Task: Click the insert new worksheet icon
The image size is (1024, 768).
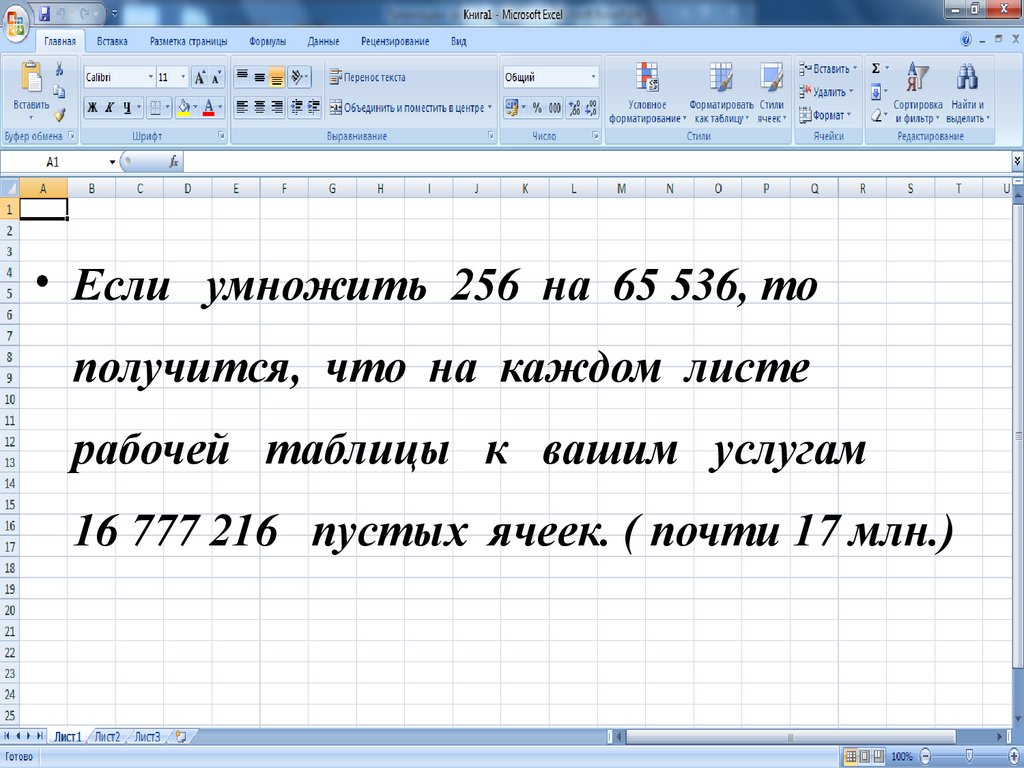Action: [x=181, y=737]
